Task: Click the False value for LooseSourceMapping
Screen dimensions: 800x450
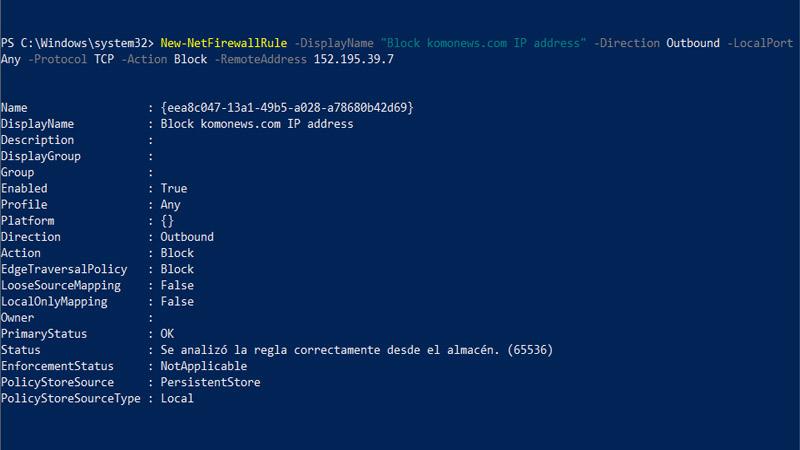Action: pyautogui.click(x=177, y=285)
